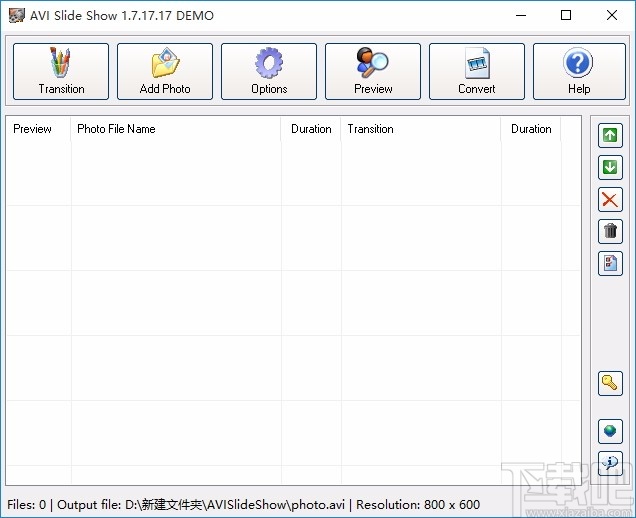
Task: Show About info bubble icon
Action: 610,463
